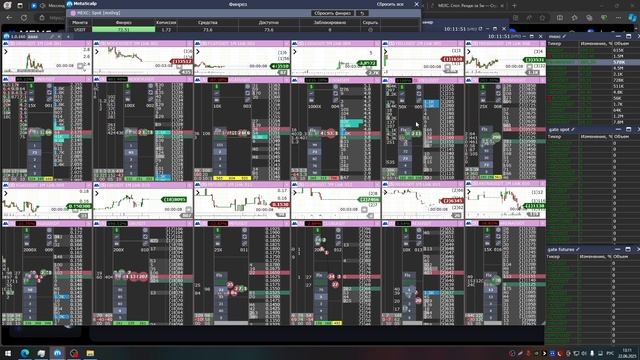This screenshot has width=640, height=360.
Task: Click the green S button above 1000X
Action: click(311, 87)
